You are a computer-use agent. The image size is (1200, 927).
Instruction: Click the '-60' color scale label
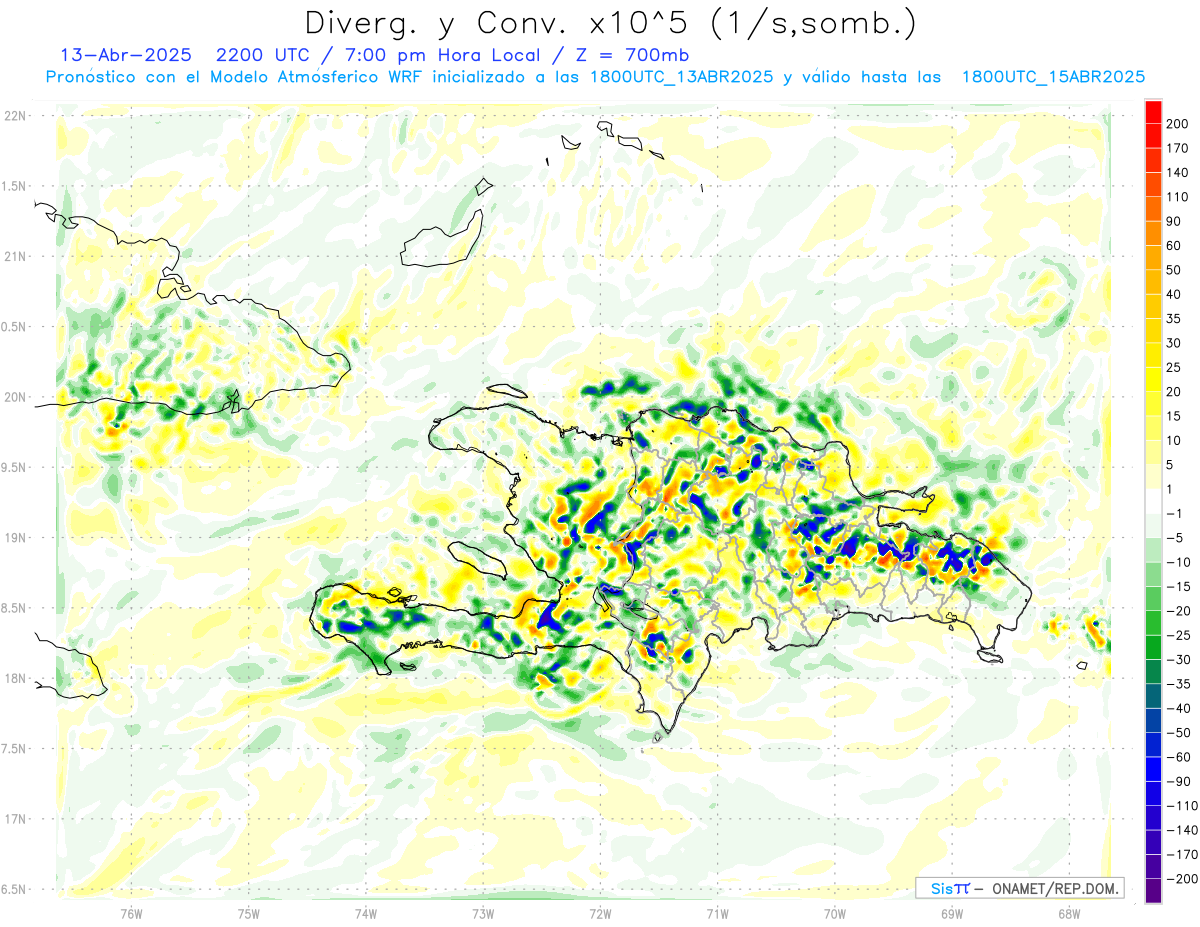coord(1179,757)
